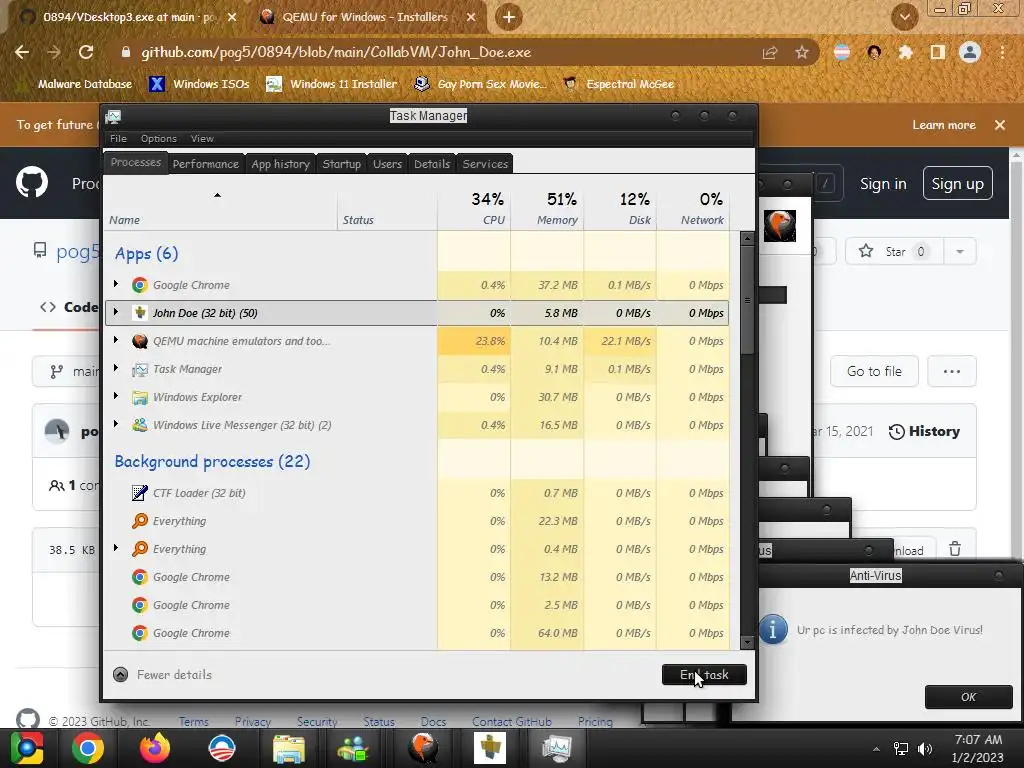Expand the Task Manager process row
This screenshot has width=1024, height=768.
(116, 368)
